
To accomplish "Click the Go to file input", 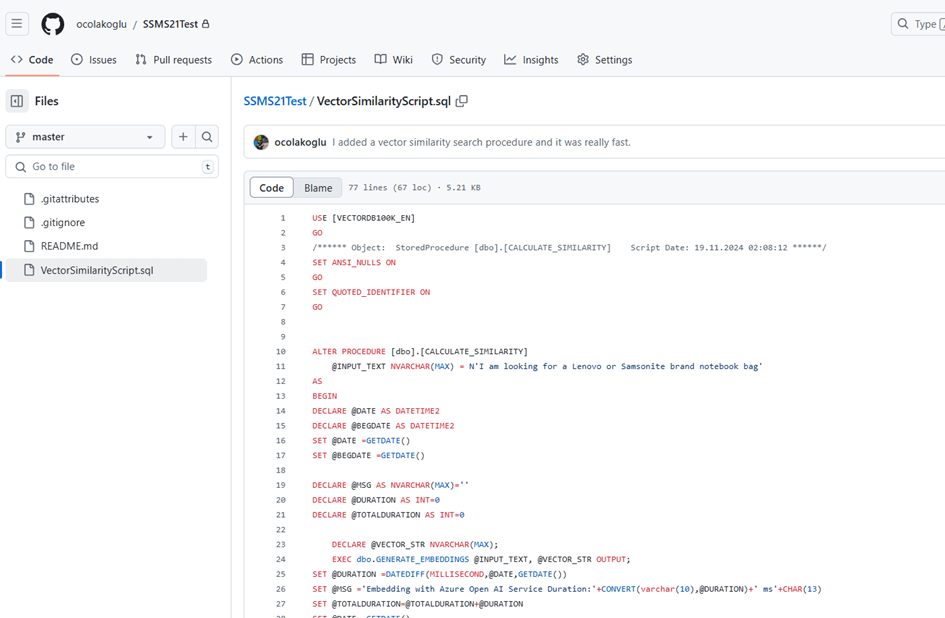I will 112,167.
